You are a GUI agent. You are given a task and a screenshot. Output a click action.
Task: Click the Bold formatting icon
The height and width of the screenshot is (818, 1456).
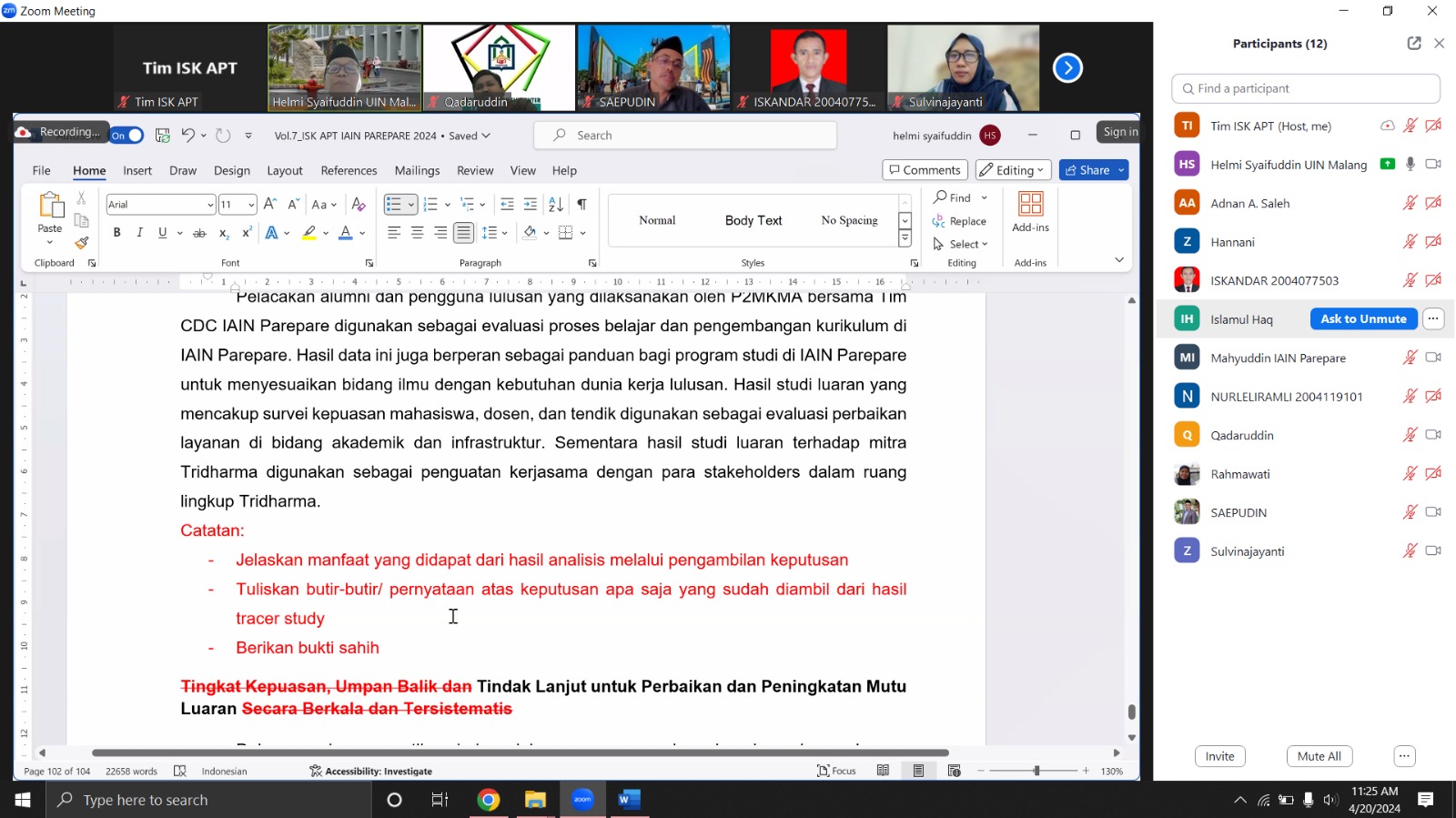116,233
